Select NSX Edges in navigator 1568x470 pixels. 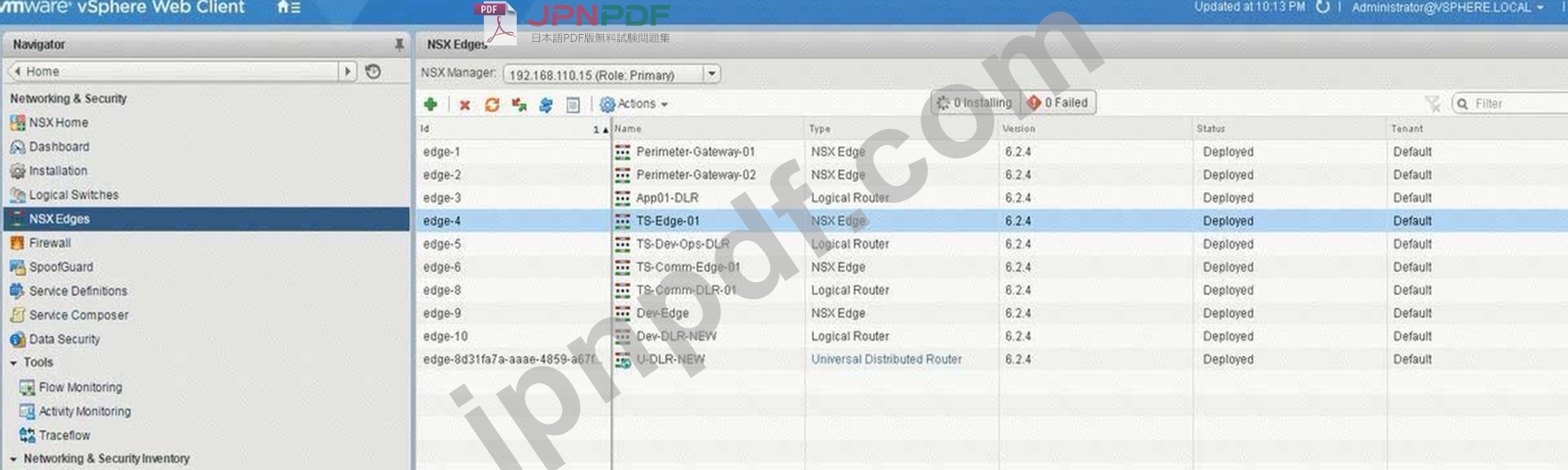[x=206, y=219]
